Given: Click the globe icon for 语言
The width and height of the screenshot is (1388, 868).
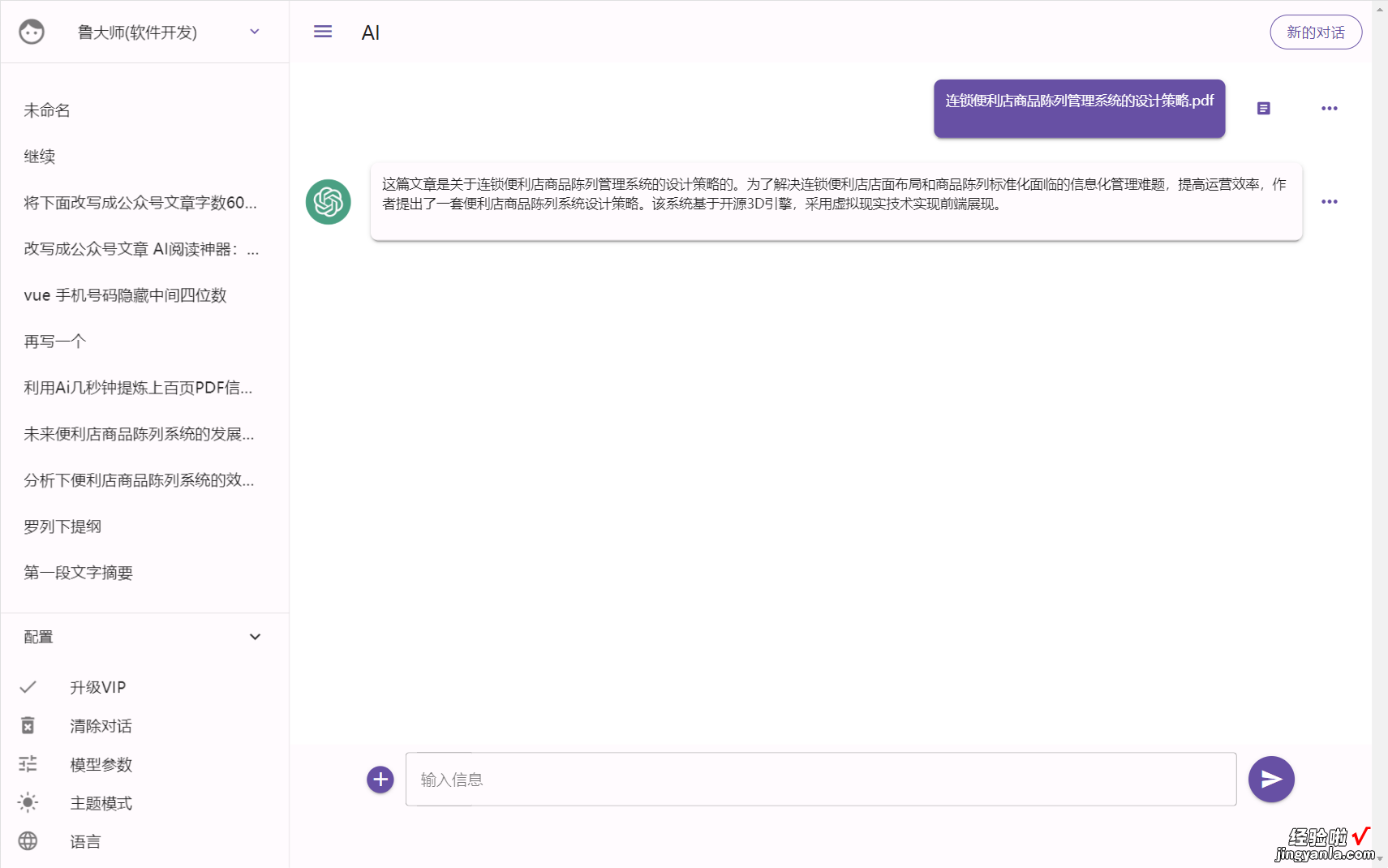Looking at the screenshot, I should (28, 841).
